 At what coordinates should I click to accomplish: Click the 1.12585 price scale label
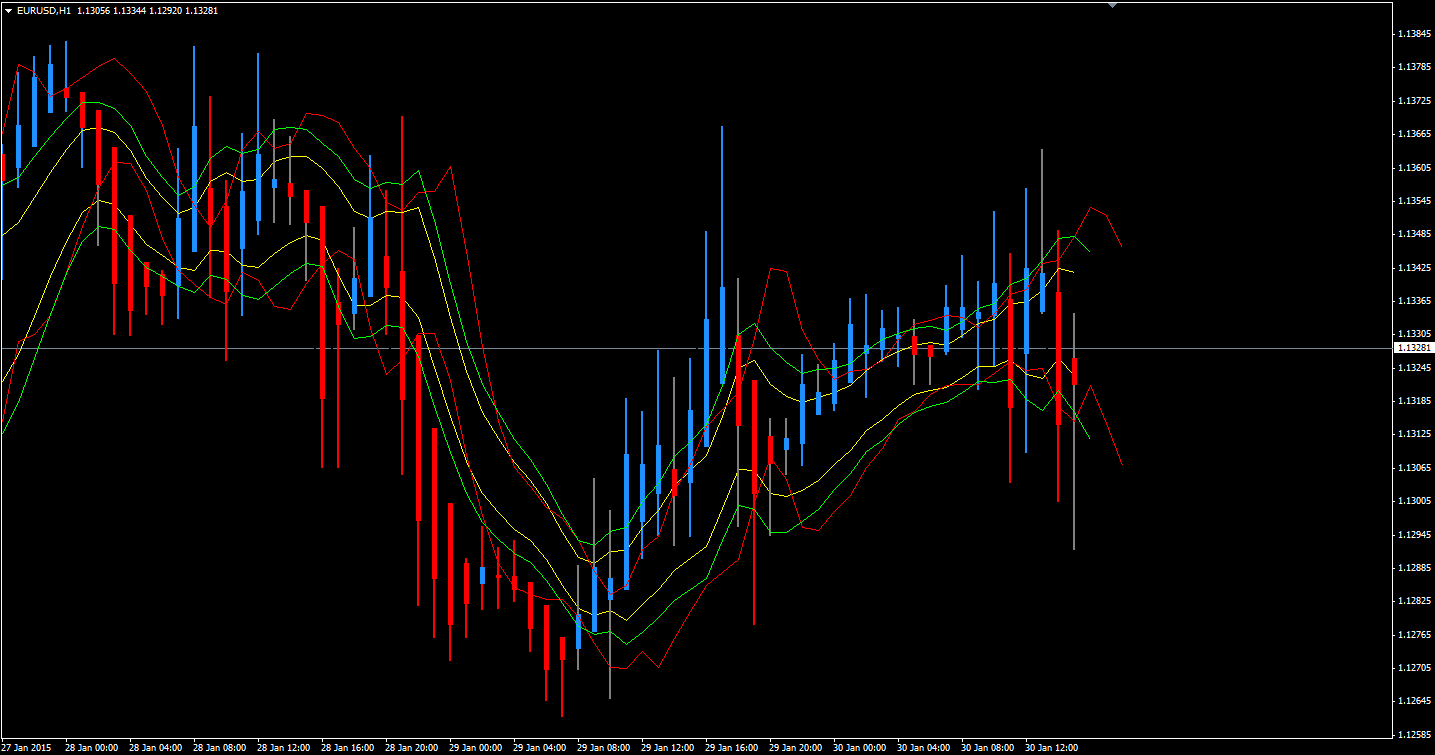[1415, 733]
